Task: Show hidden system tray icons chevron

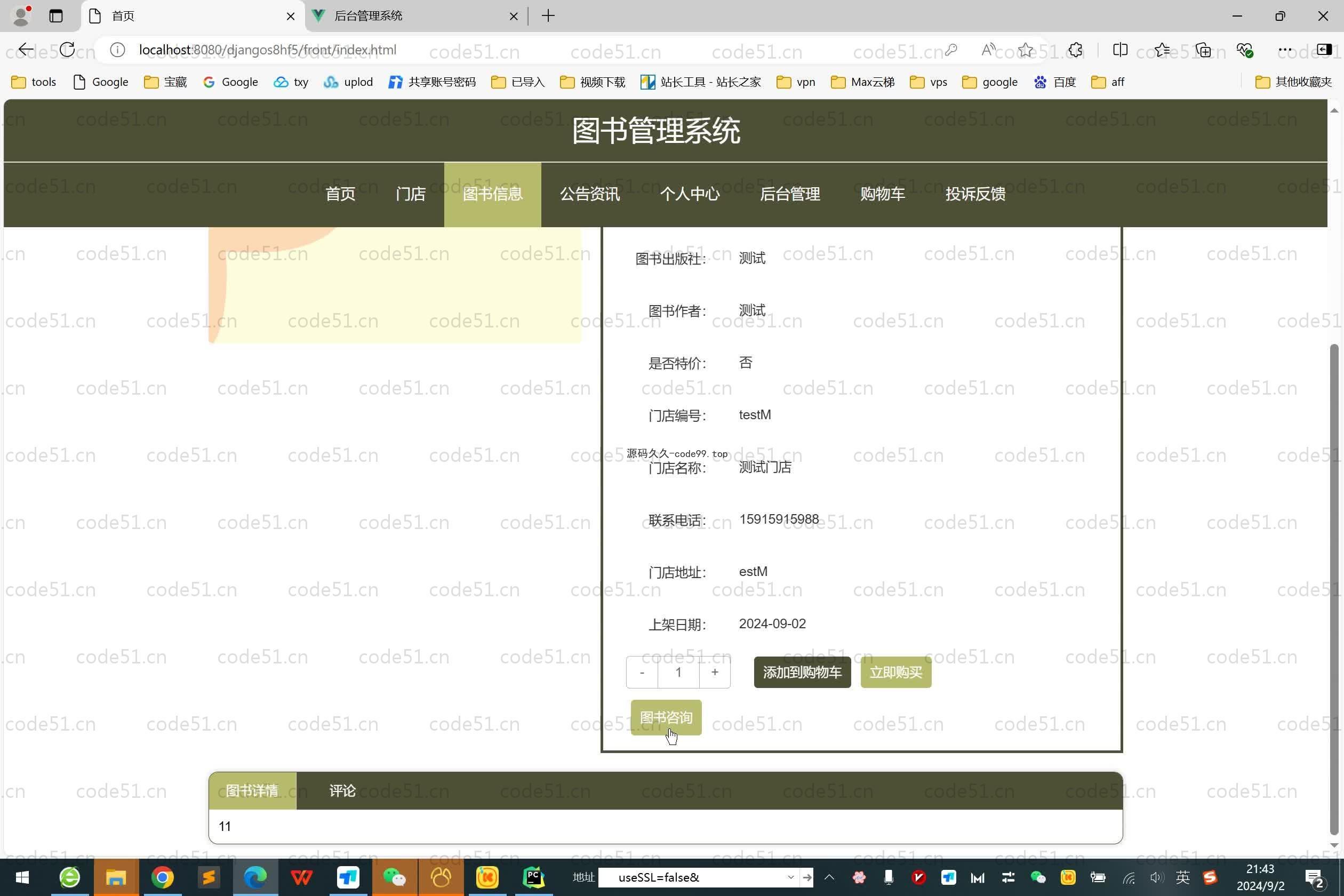Action: (829, 877)
